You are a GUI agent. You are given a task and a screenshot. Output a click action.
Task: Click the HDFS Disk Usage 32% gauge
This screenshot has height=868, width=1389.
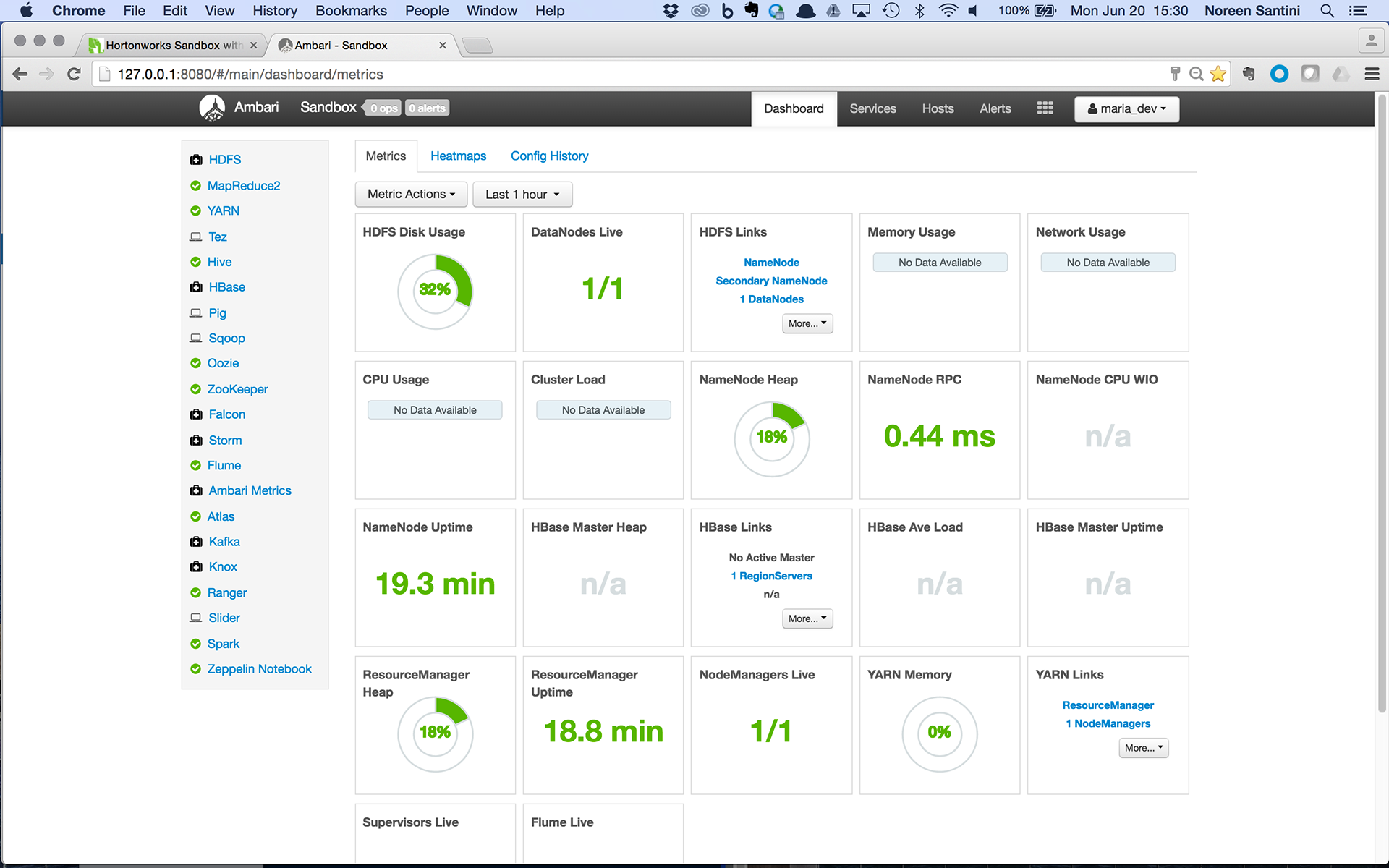point(435,291)
